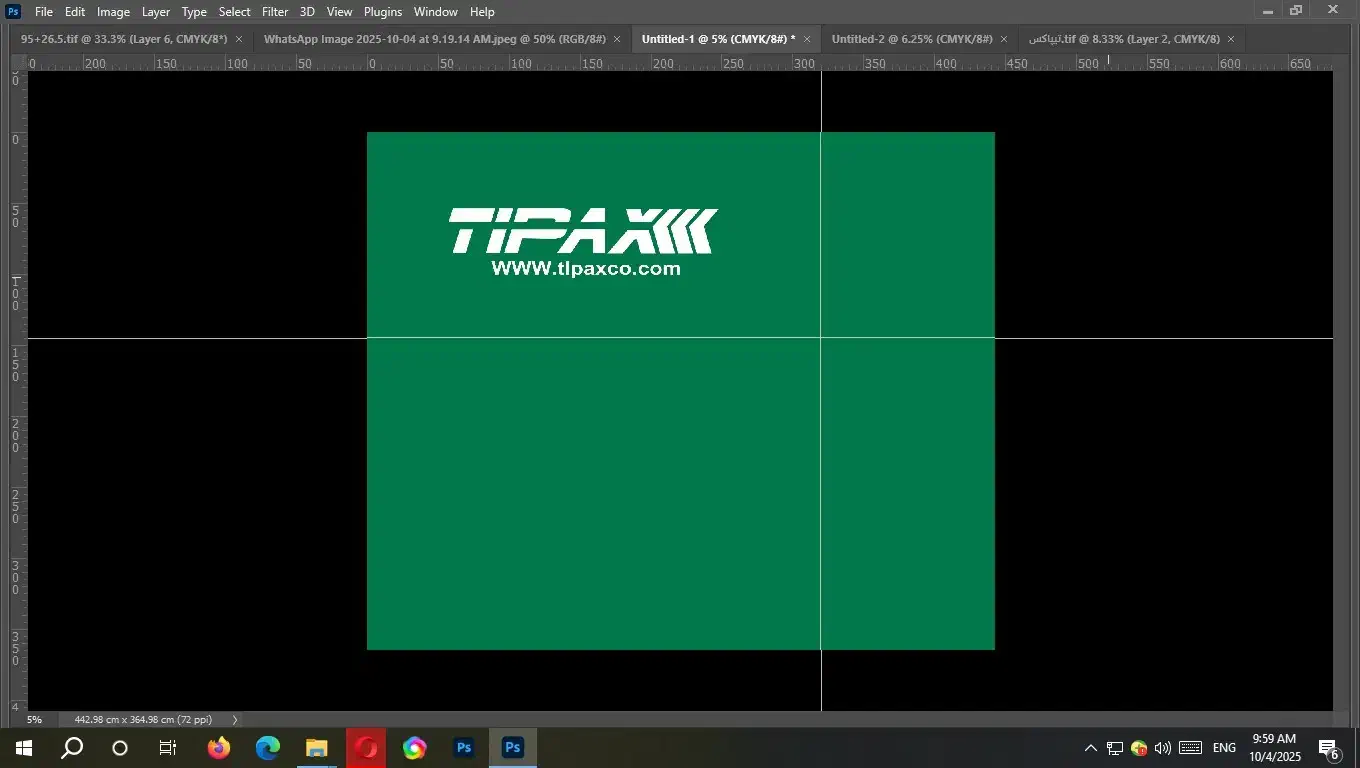
Task: Click the Windows Start button
Action: click(23, 748)
